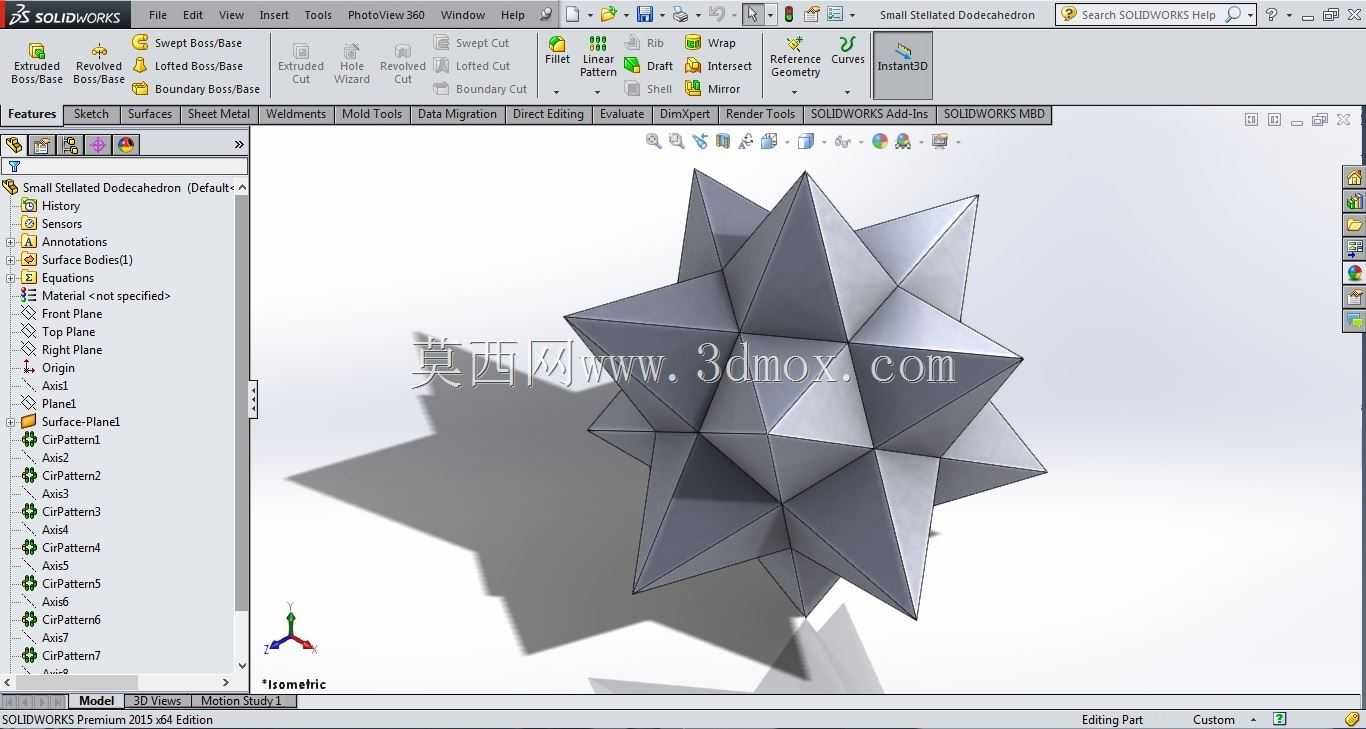
Task: Open the DisplayManager tab
Action: [x=126, y=145]
